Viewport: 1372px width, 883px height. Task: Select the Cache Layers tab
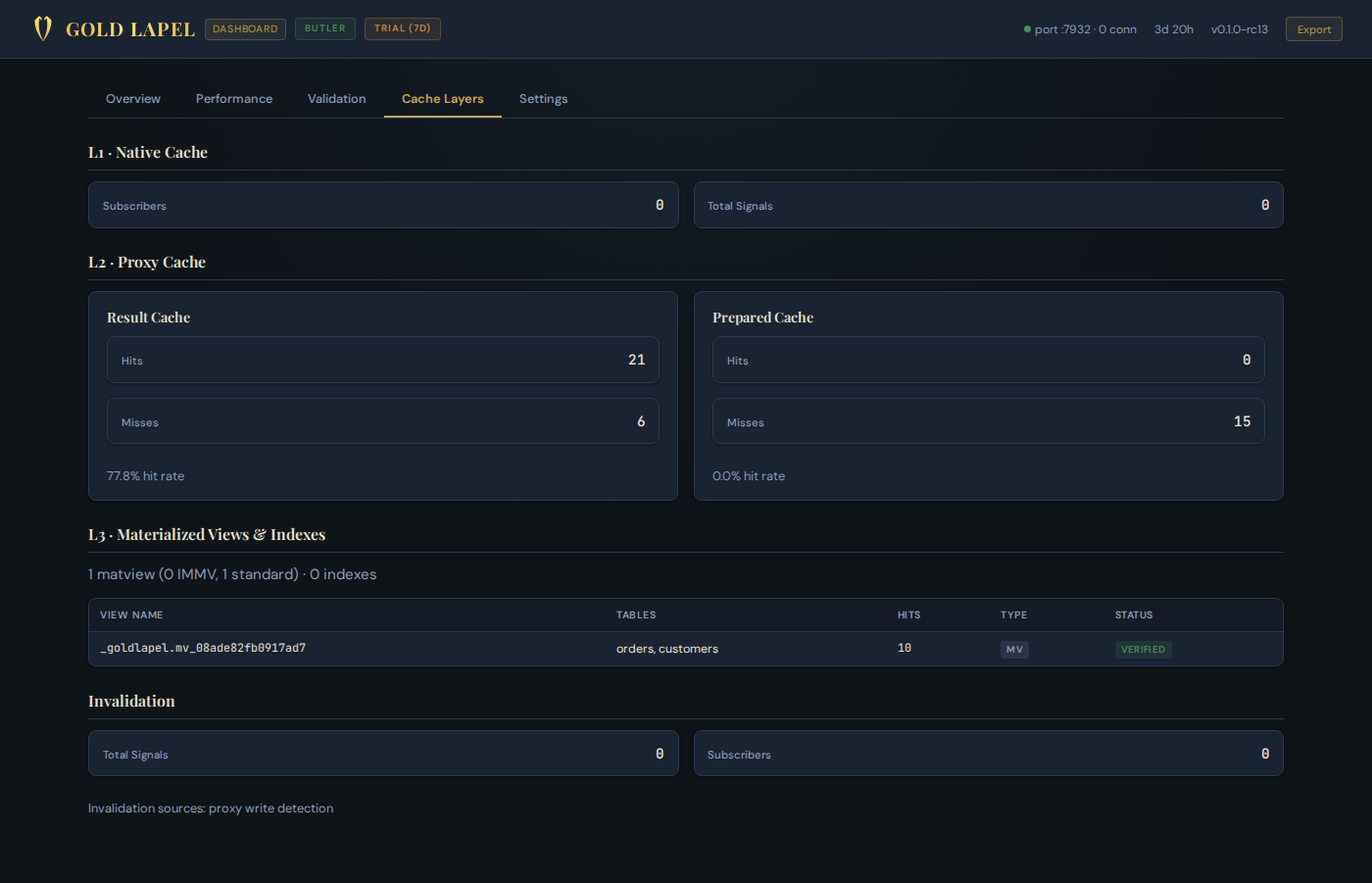click(442, 98)
